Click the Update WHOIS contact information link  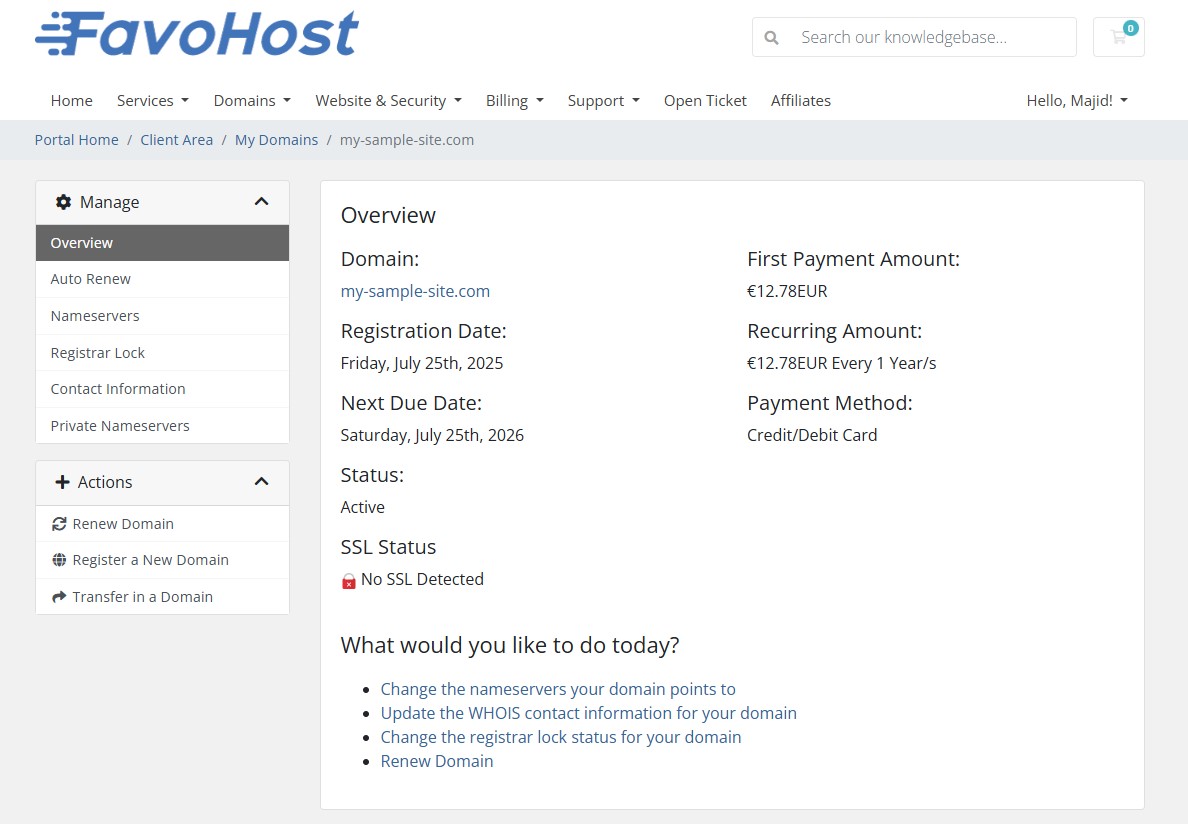(x=588, y=712)
